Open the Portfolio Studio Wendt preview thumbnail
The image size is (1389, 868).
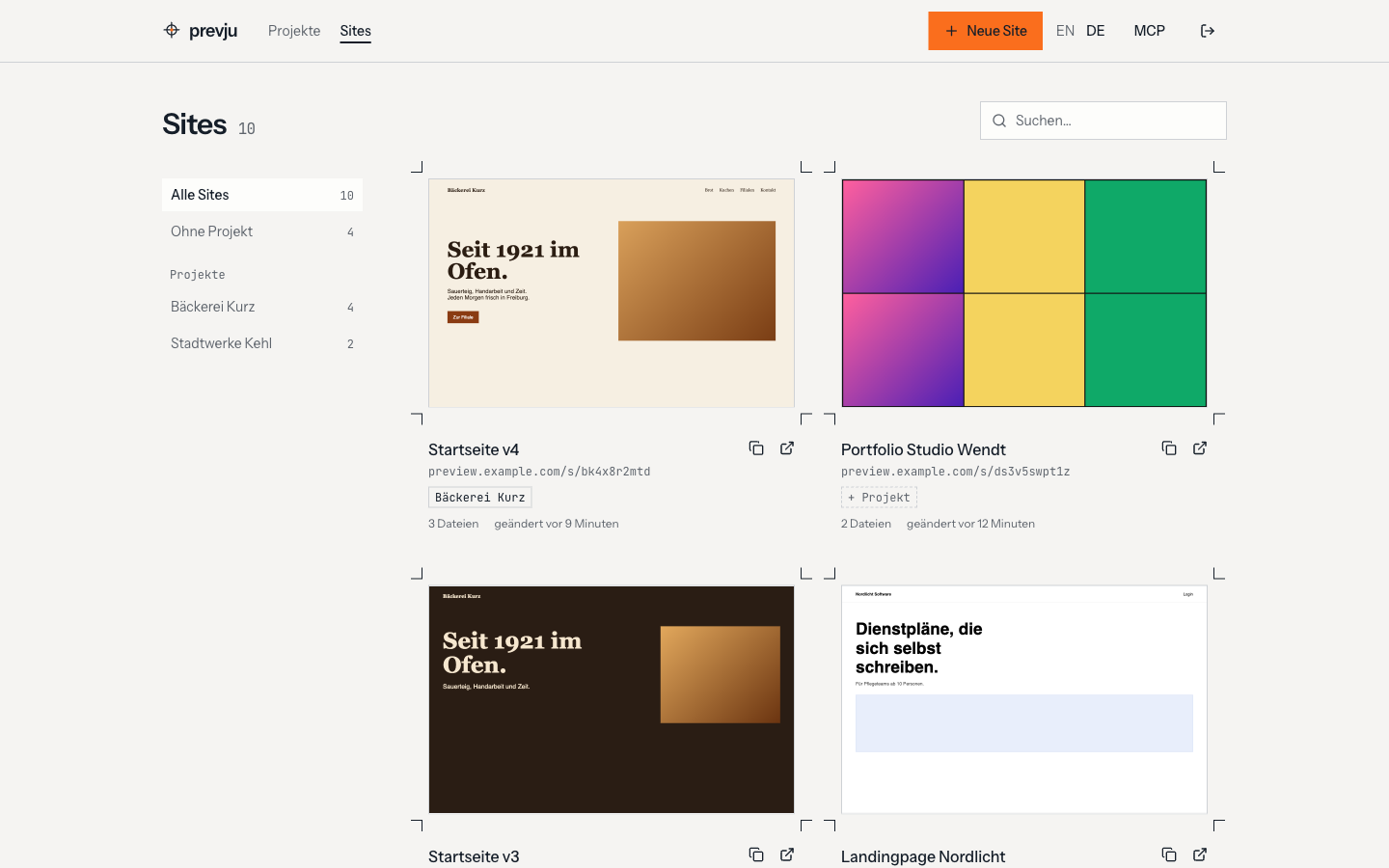(x=1024, y=293)
